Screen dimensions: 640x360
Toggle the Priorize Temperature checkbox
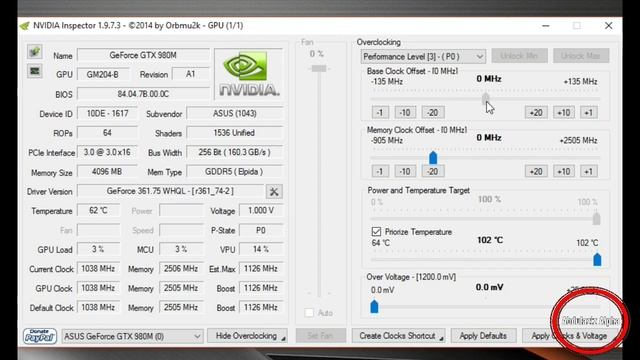376,231
